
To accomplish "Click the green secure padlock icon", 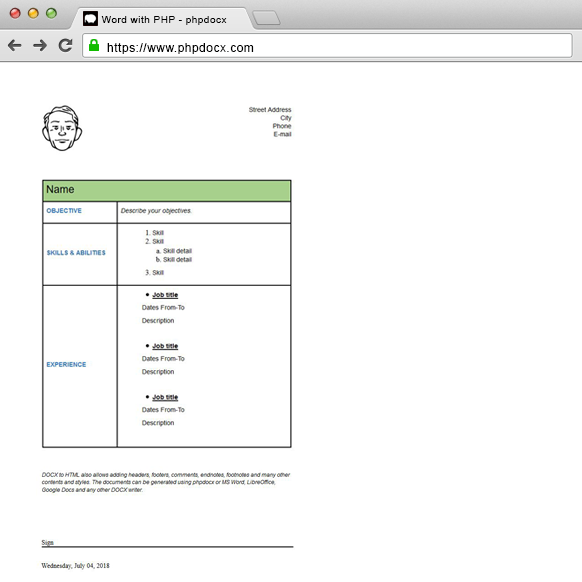I will 94,45.
